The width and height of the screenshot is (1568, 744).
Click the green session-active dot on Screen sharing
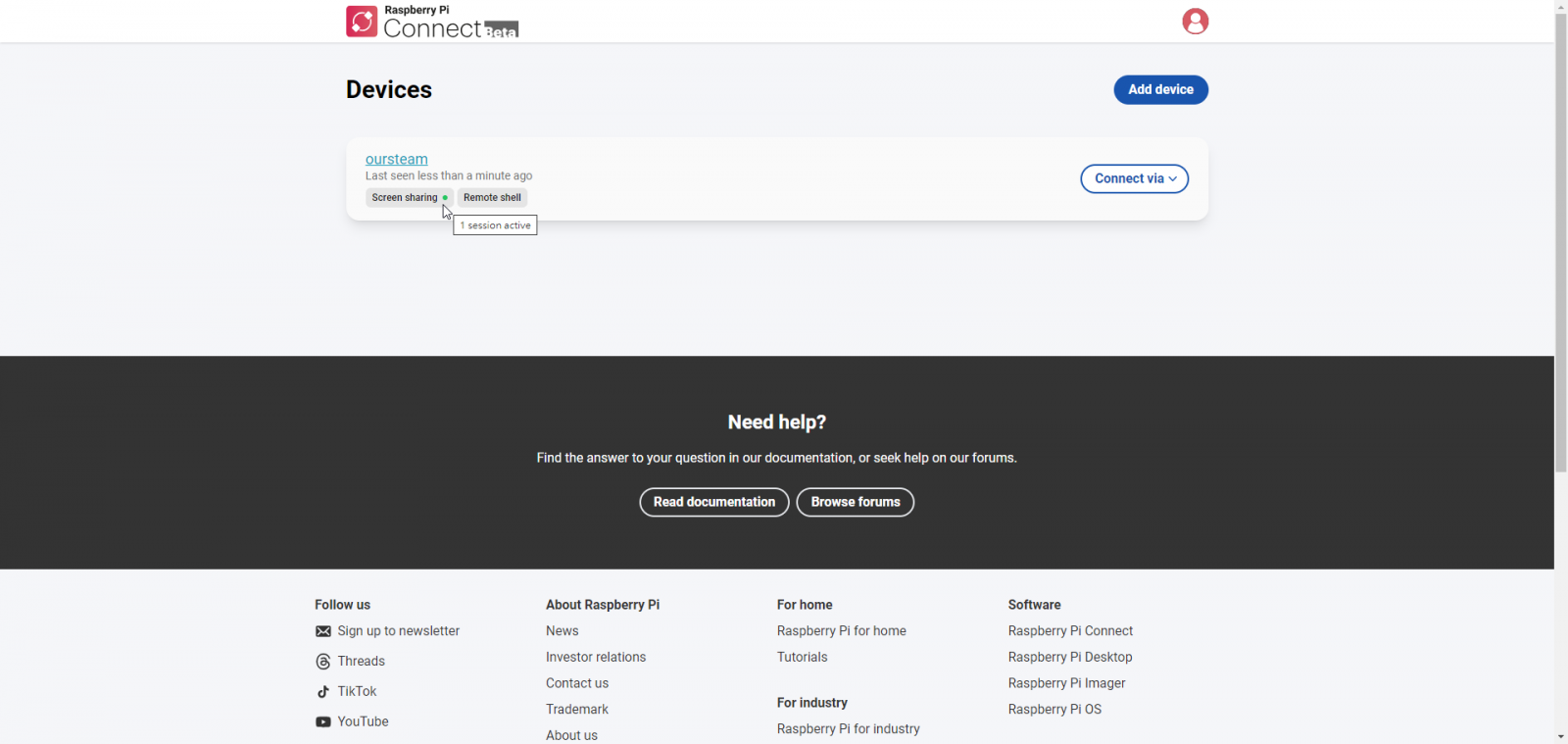pyautogui.click(x=445, y=198)
